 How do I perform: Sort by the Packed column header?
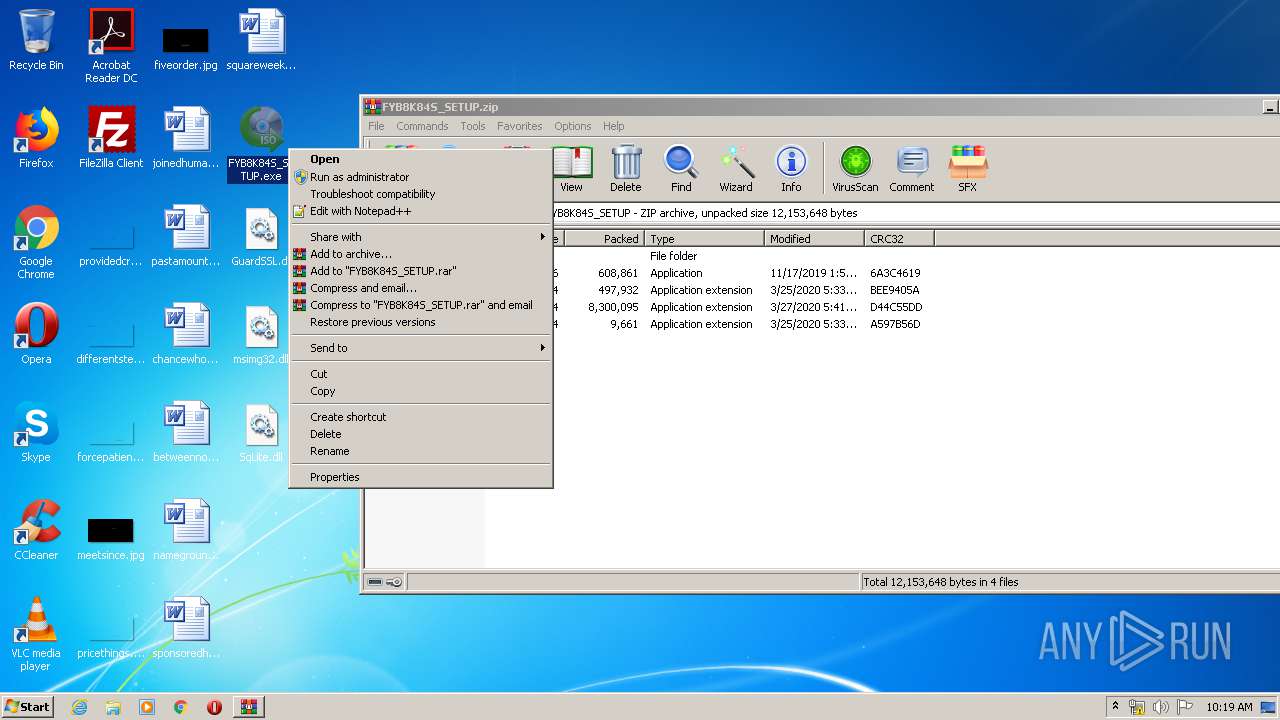605,239
